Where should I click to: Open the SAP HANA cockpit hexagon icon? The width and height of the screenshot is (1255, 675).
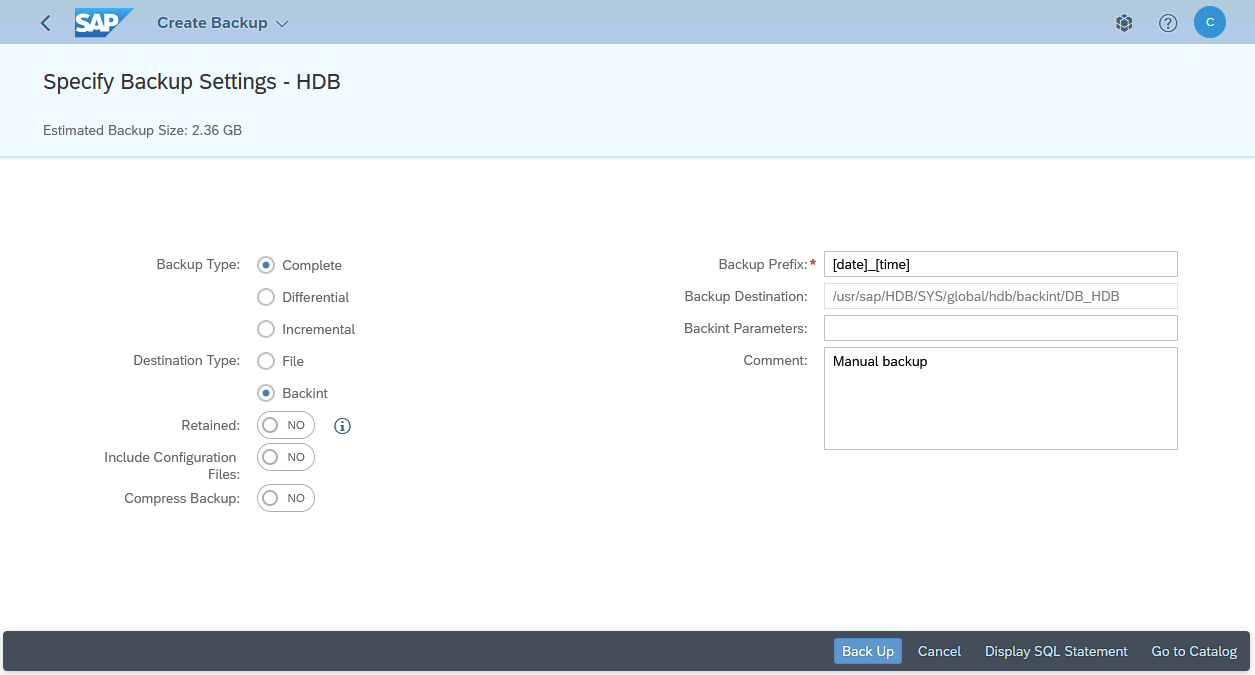pos(1124,23)
